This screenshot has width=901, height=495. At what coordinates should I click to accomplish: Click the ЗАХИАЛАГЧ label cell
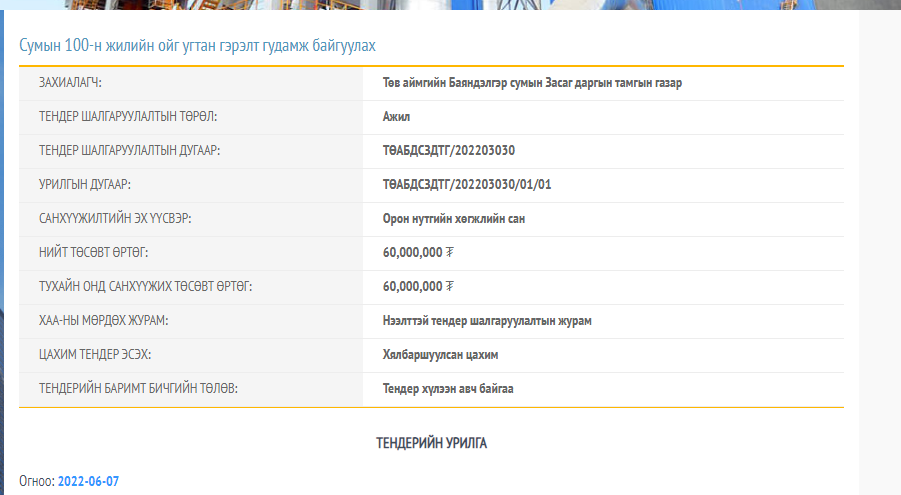pyautogui.click(x=70, y=83)
